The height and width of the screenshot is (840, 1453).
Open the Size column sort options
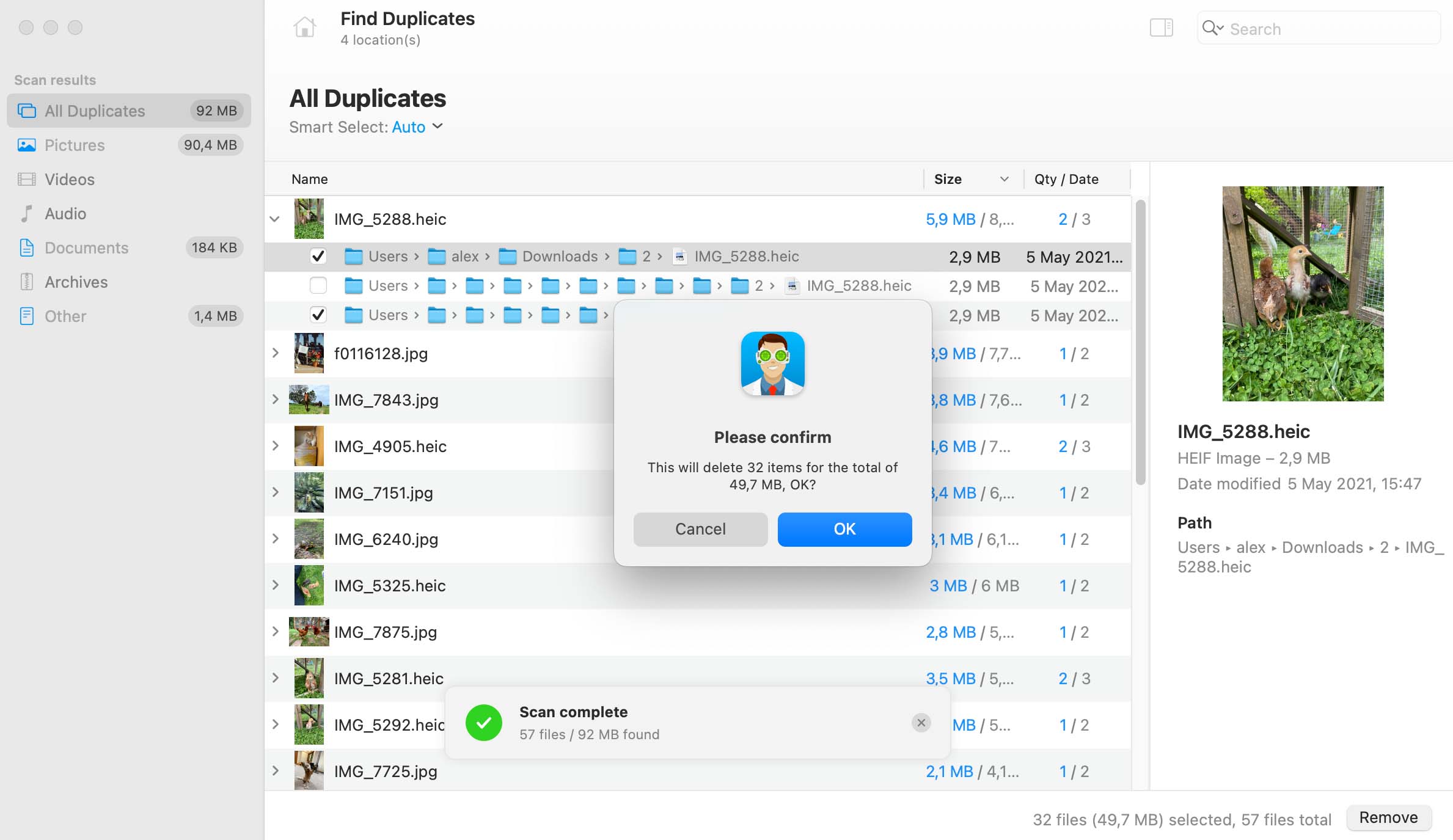1004,179
